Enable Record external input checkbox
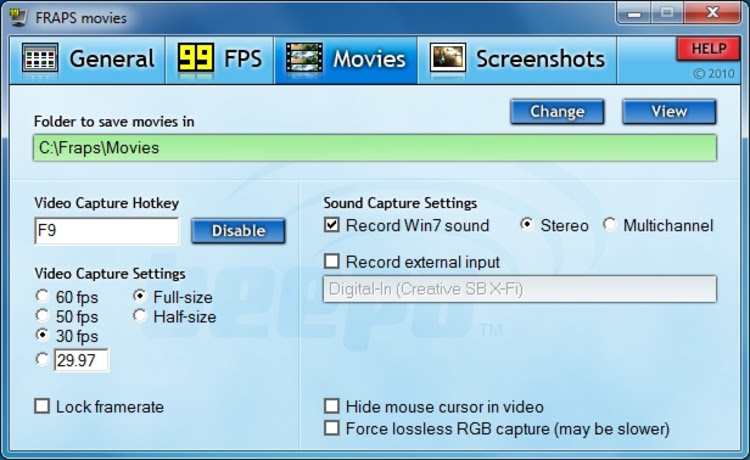The image size is (750, 460). coord(332,262)
